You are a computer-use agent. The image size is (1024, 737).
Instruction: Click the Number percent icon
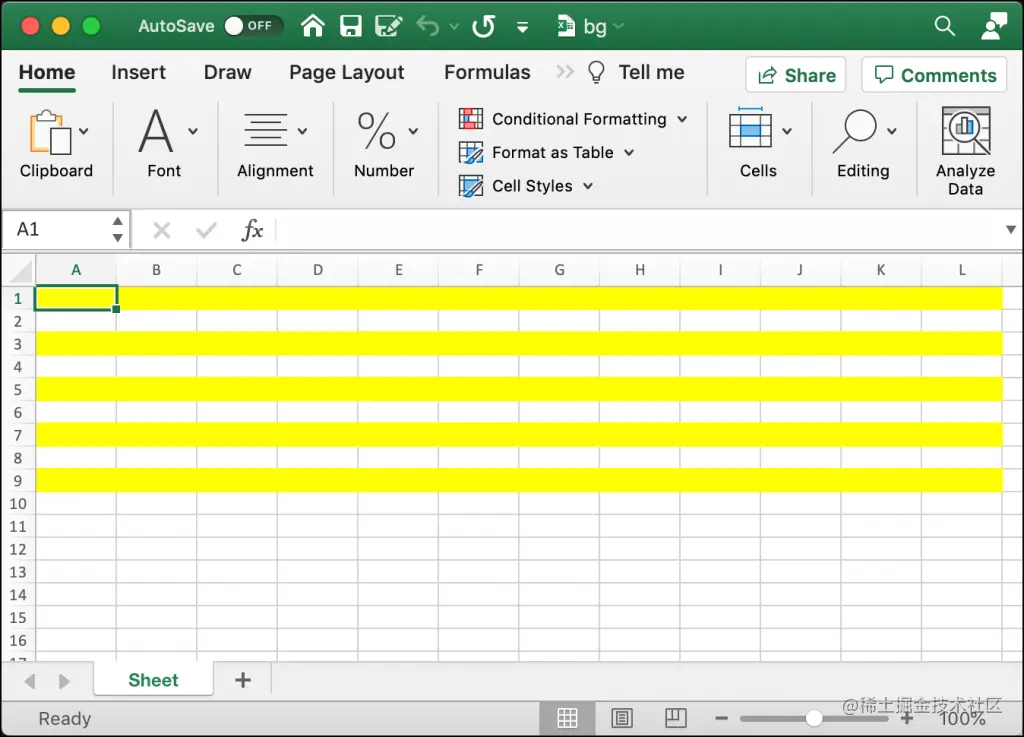click(377, 131)
